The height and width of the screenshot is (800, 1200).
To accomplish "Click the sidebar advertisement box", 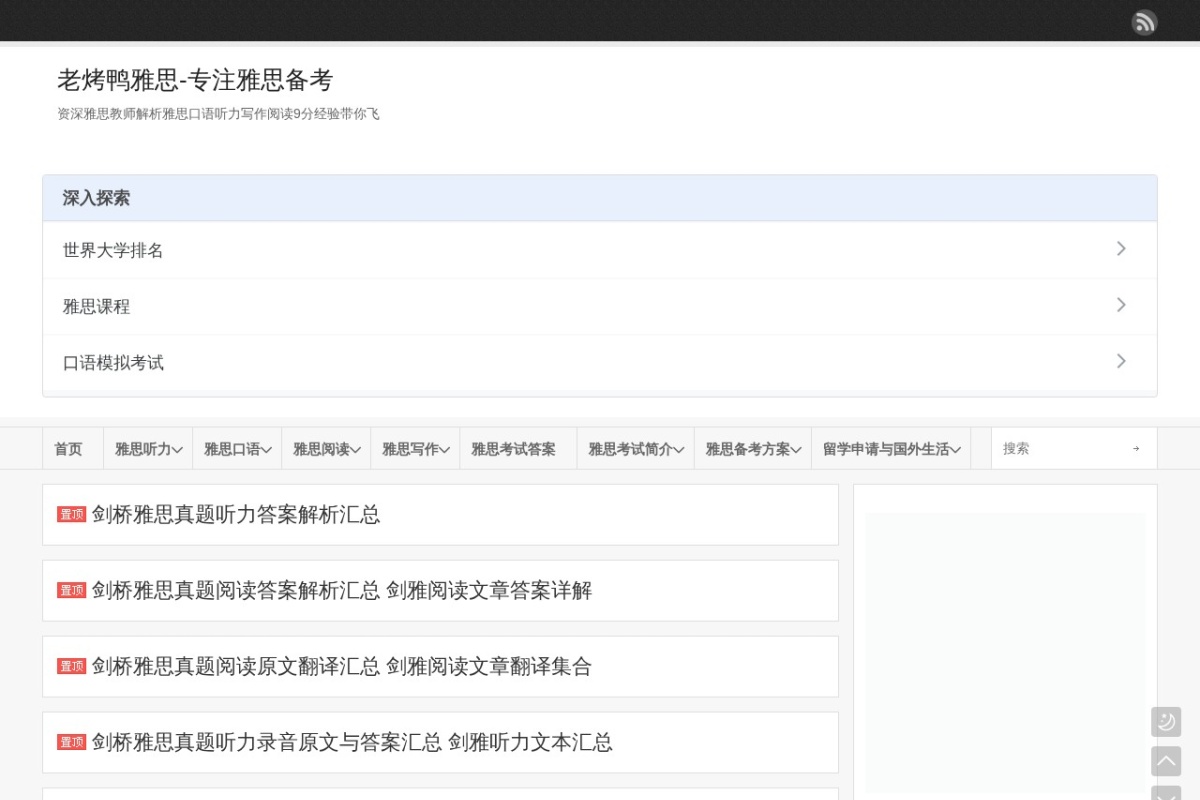I will pos(1005,654).
